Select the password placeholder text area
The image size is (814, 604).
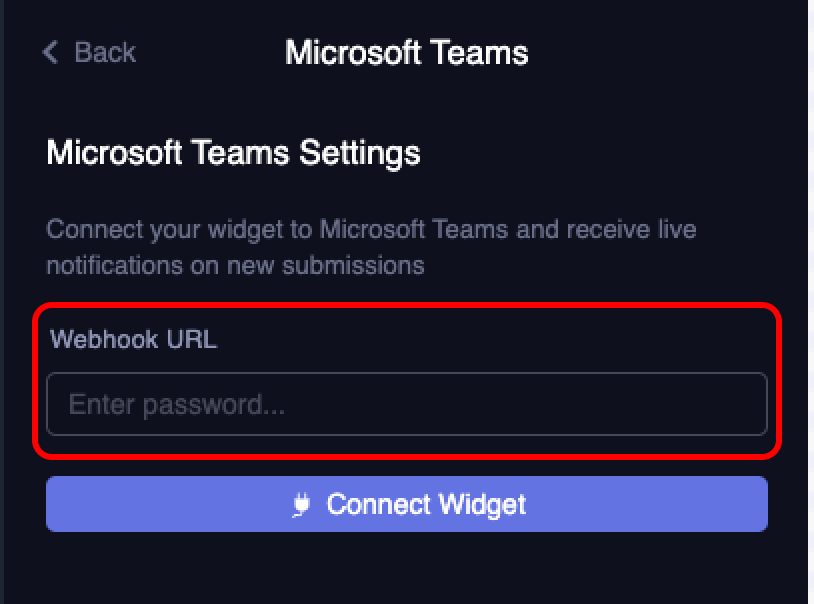tap(406, 404)
